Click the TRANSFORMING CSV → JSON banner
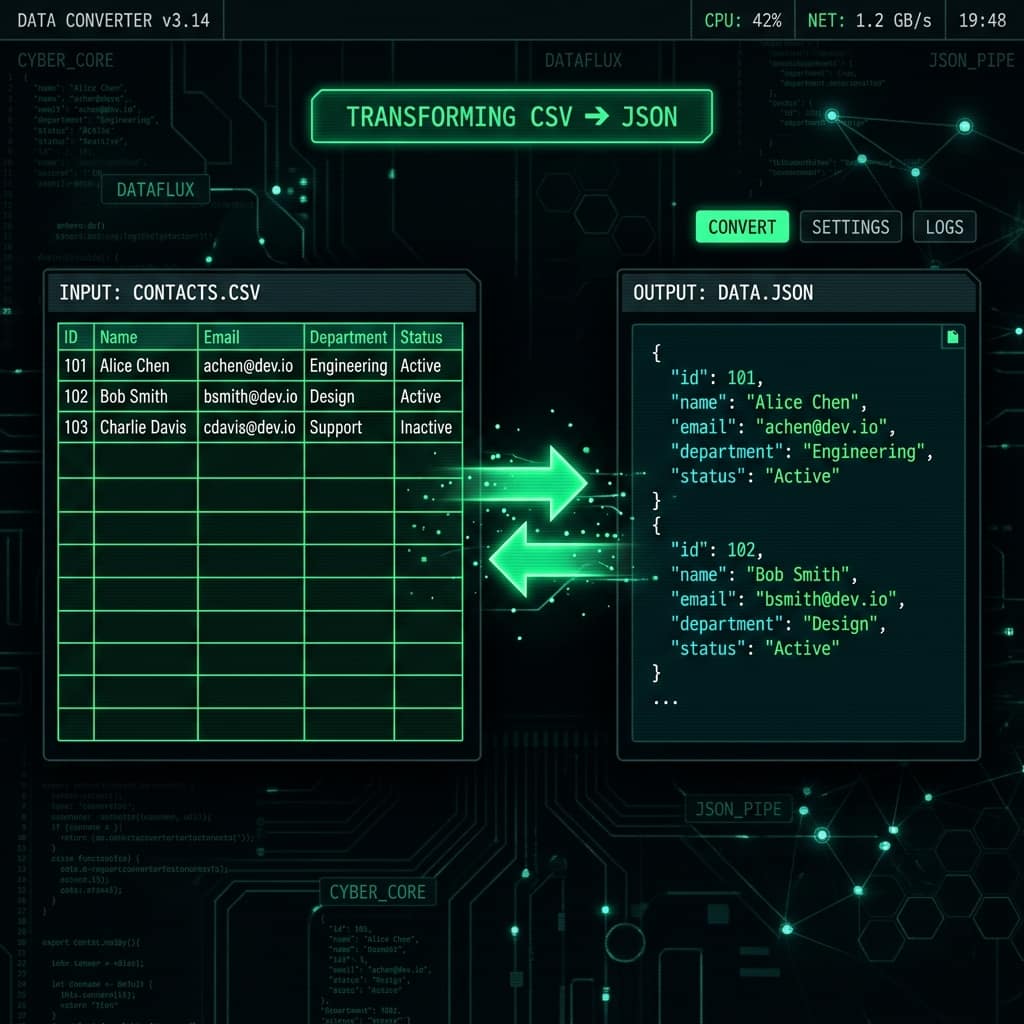1024x1024 pixels. click(511, 117)
